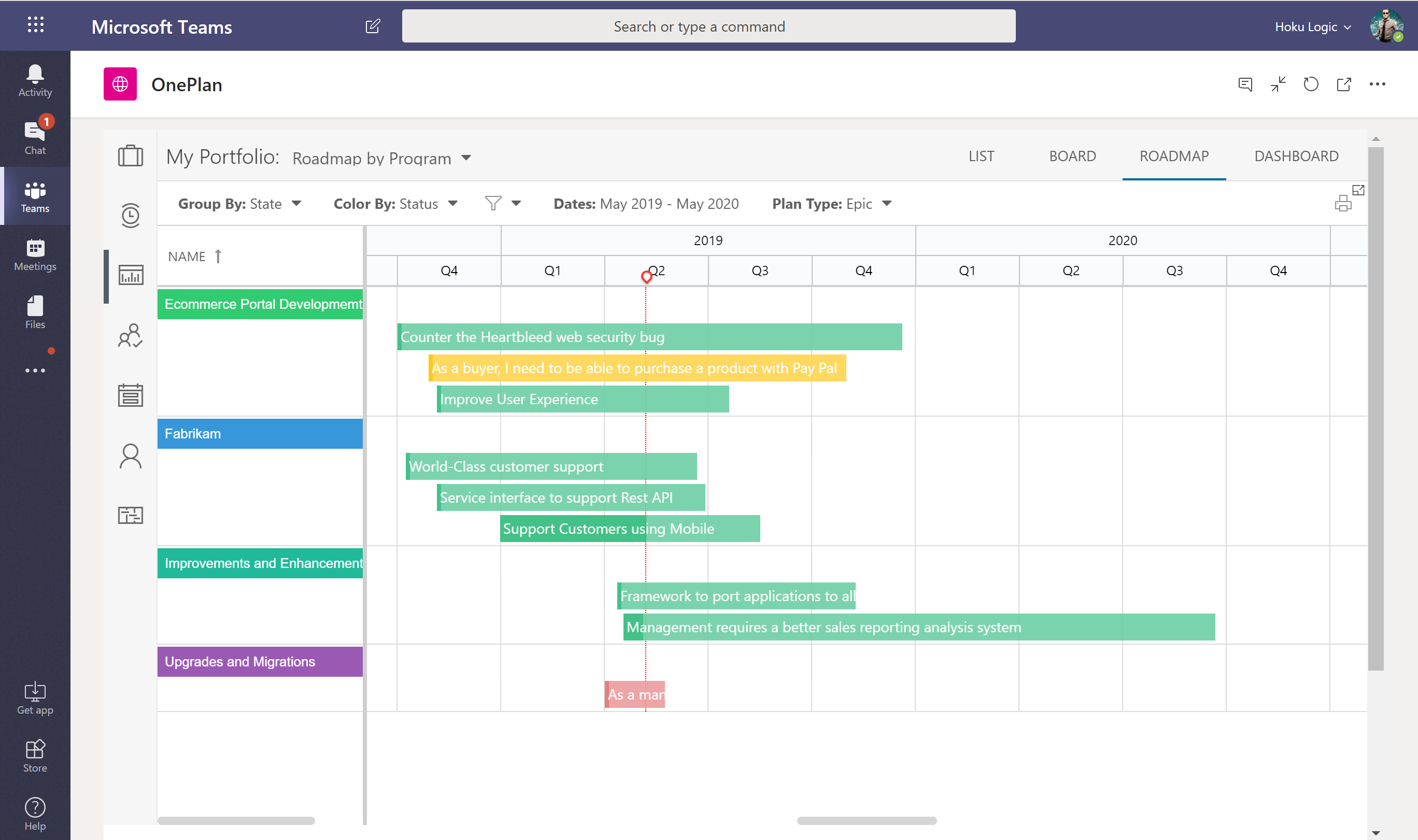Expand the Group By State dropdown
Image resolution: width=1418 pixels, height=840 pixels.
pyautogui.click(x=296, y=204)
